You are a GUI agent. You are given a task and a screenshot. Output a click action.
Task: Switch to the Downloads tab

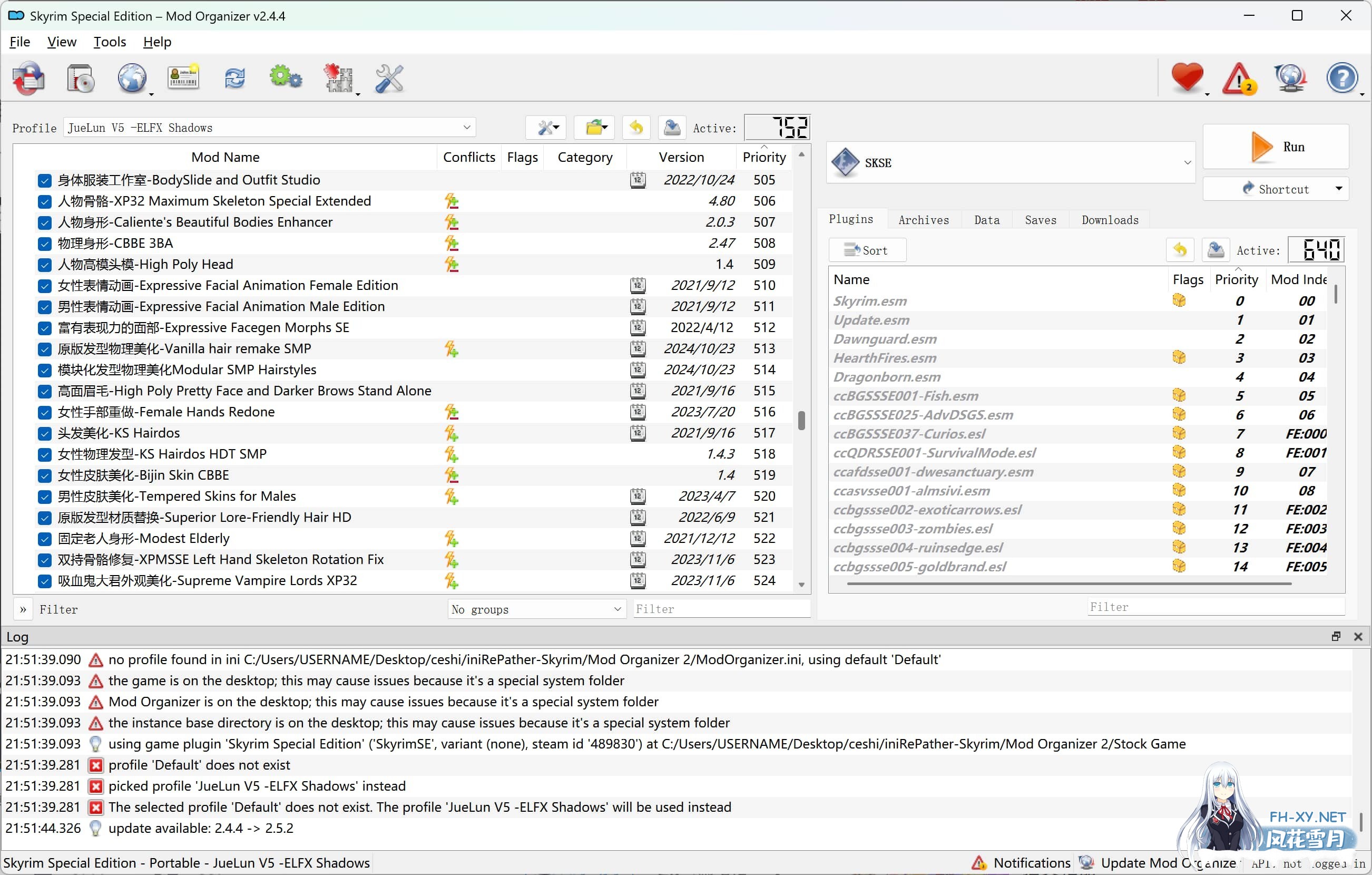pos(1109,220)
